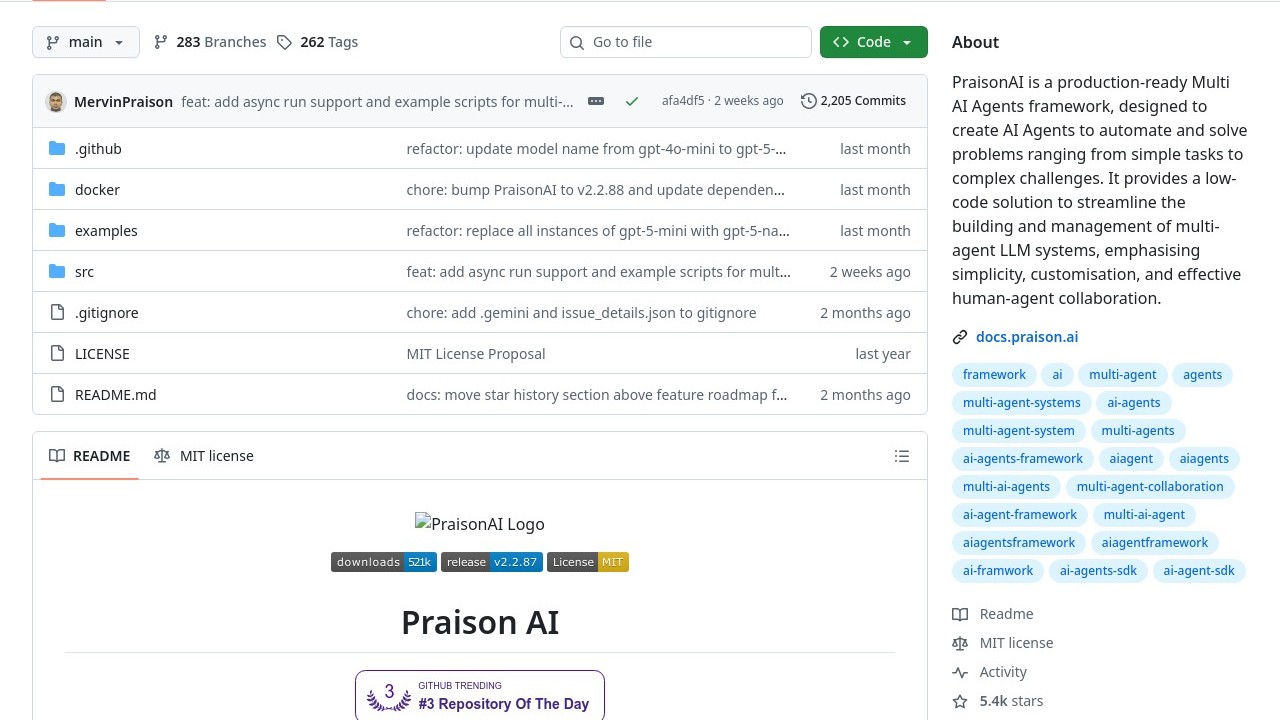
Task: Click the branches icon beside 283 Branches
Action: coord(161,42)
